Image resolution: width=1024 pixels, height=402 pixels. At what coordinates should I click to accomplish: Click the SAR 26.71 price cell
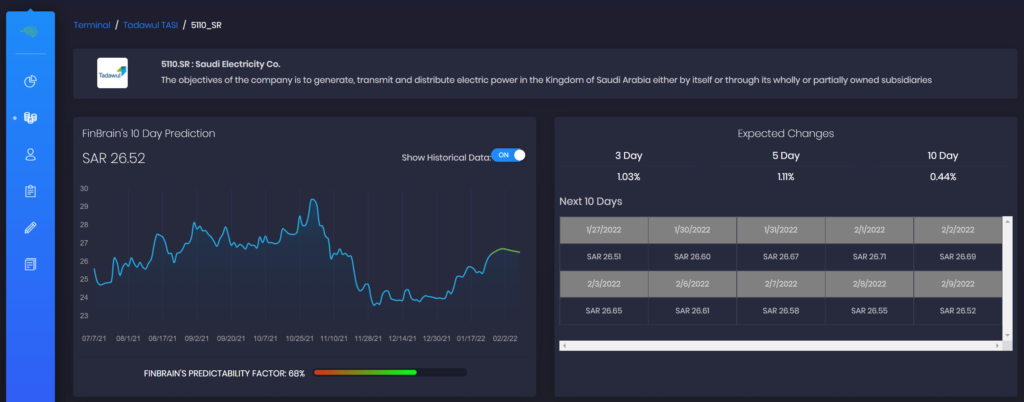click(x=869, y=257)
